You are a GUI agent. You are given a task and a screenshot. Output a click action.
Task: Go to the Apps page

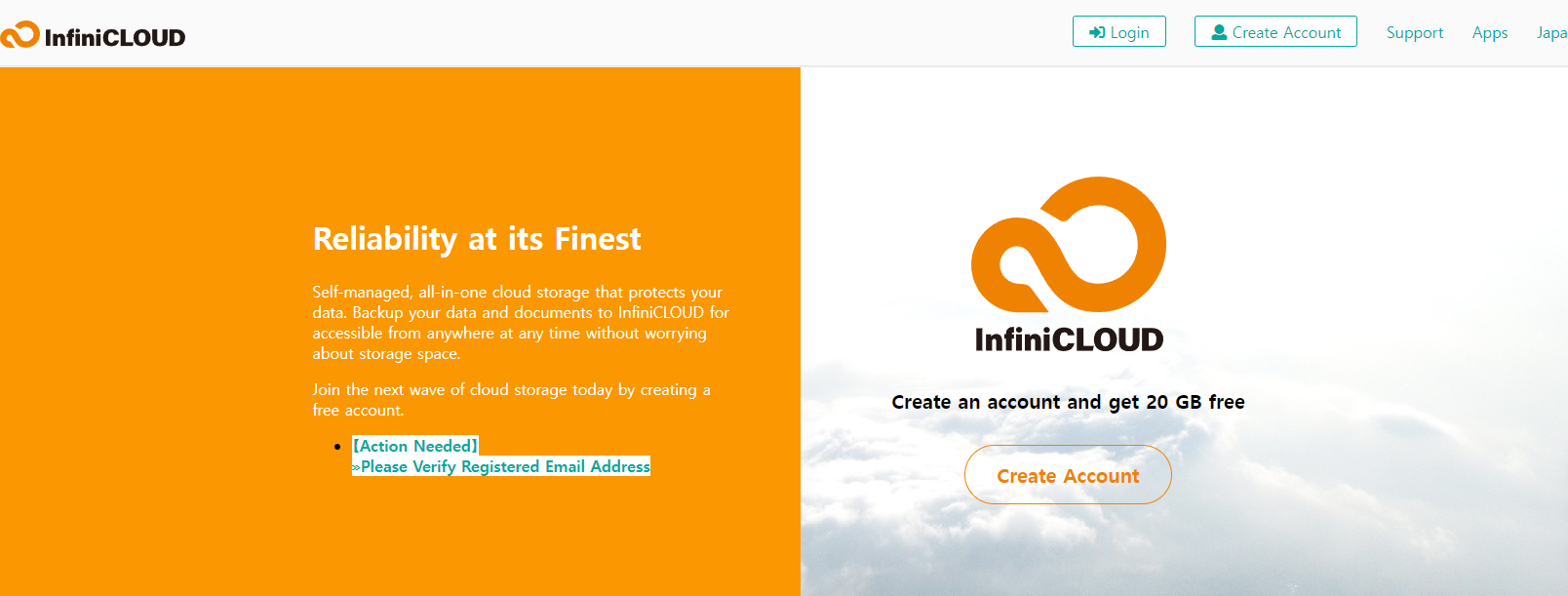[1489, 32]
